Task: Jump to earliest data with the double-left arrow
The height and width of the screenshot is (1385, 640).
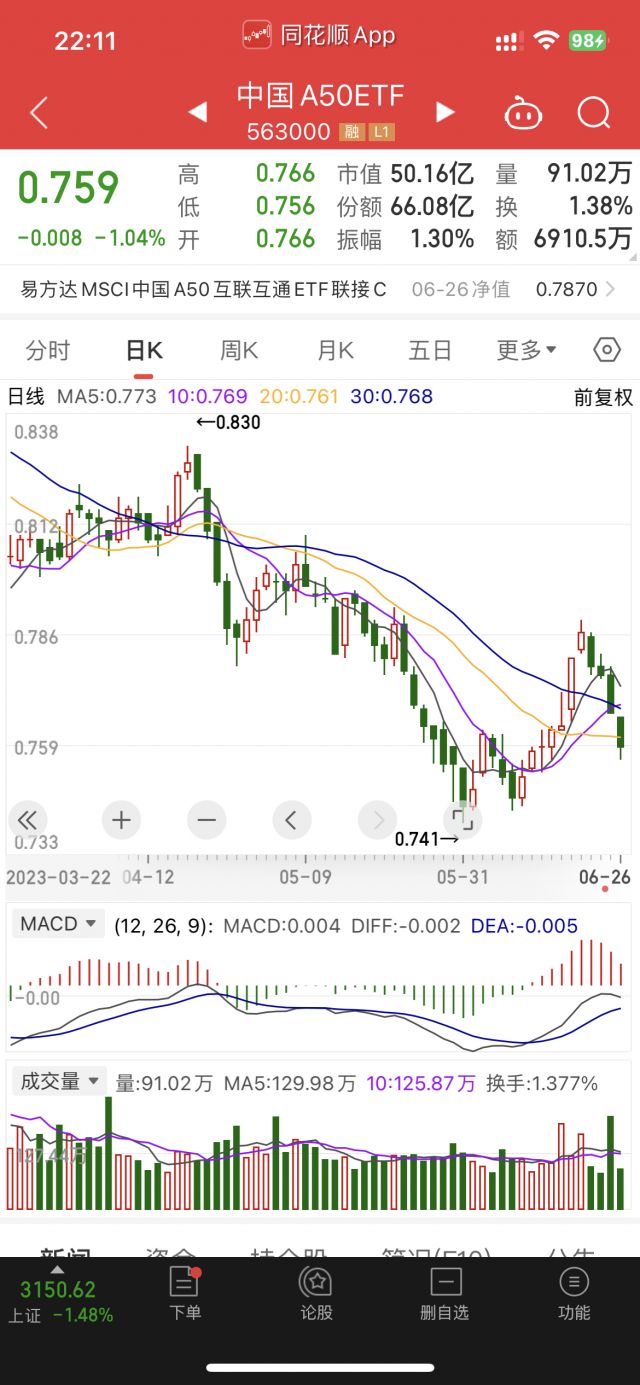Action: click(x=27, y=820)
